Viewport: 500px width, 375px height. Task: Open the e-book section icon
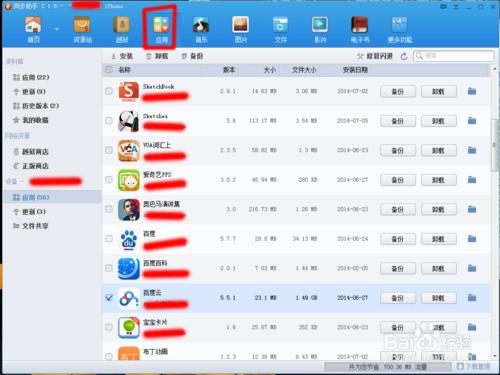pyautogui.click(x=360, y=25)
